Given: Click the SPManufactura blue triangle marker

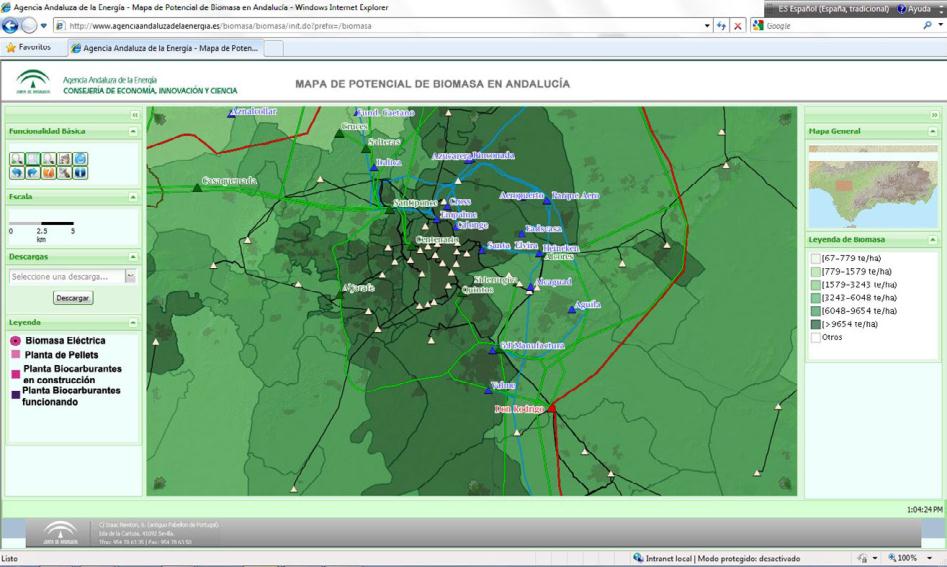Looking at the screenshot, I should (x=492, y=350).
